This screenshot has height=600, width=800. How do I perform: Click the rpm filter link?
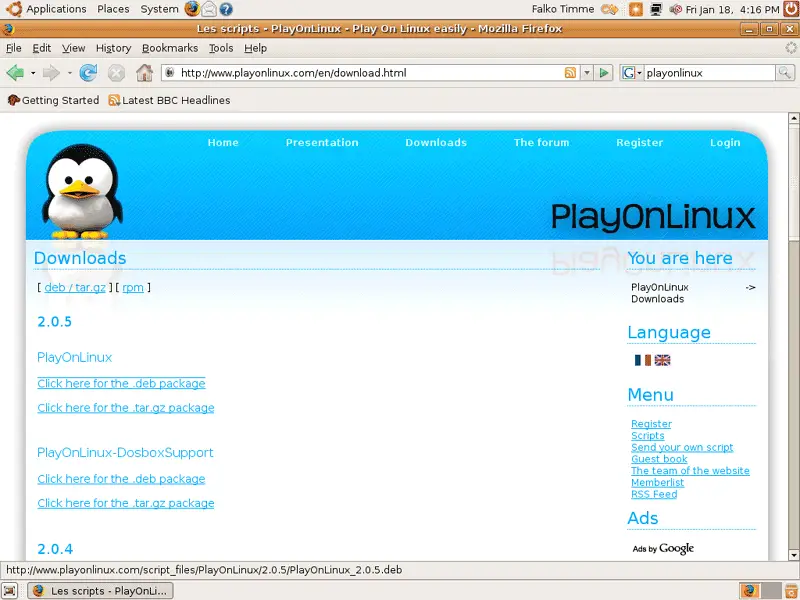coord(133,287)
